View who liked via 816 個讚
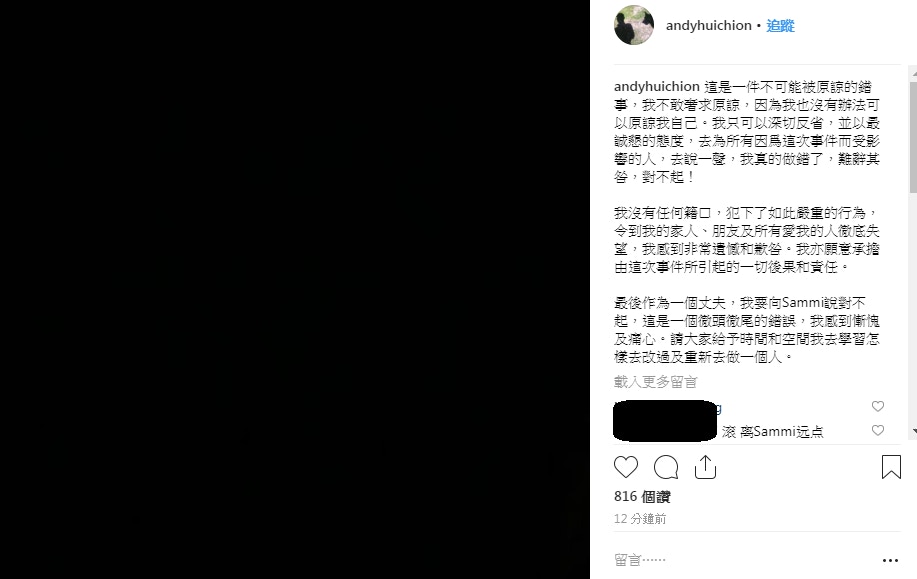 click(x=642, y=497)
